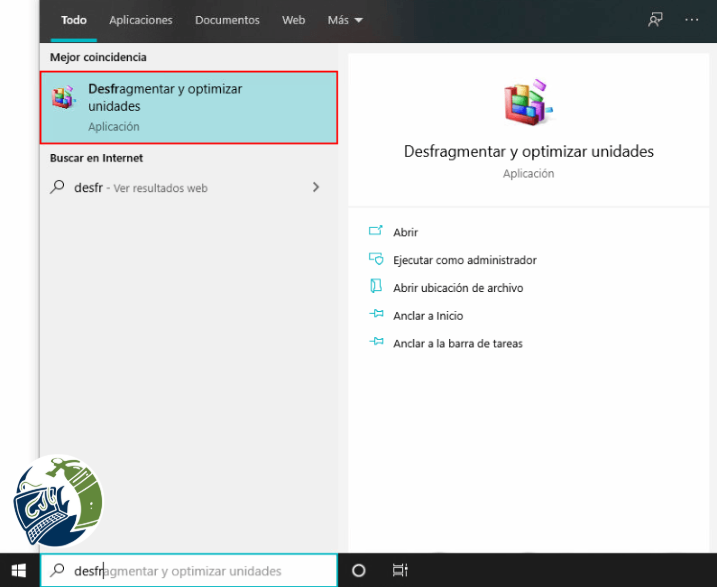Click the feedback person icon in search header
The height and width of the screenshot is (587, 717).
tap(655, 20)
